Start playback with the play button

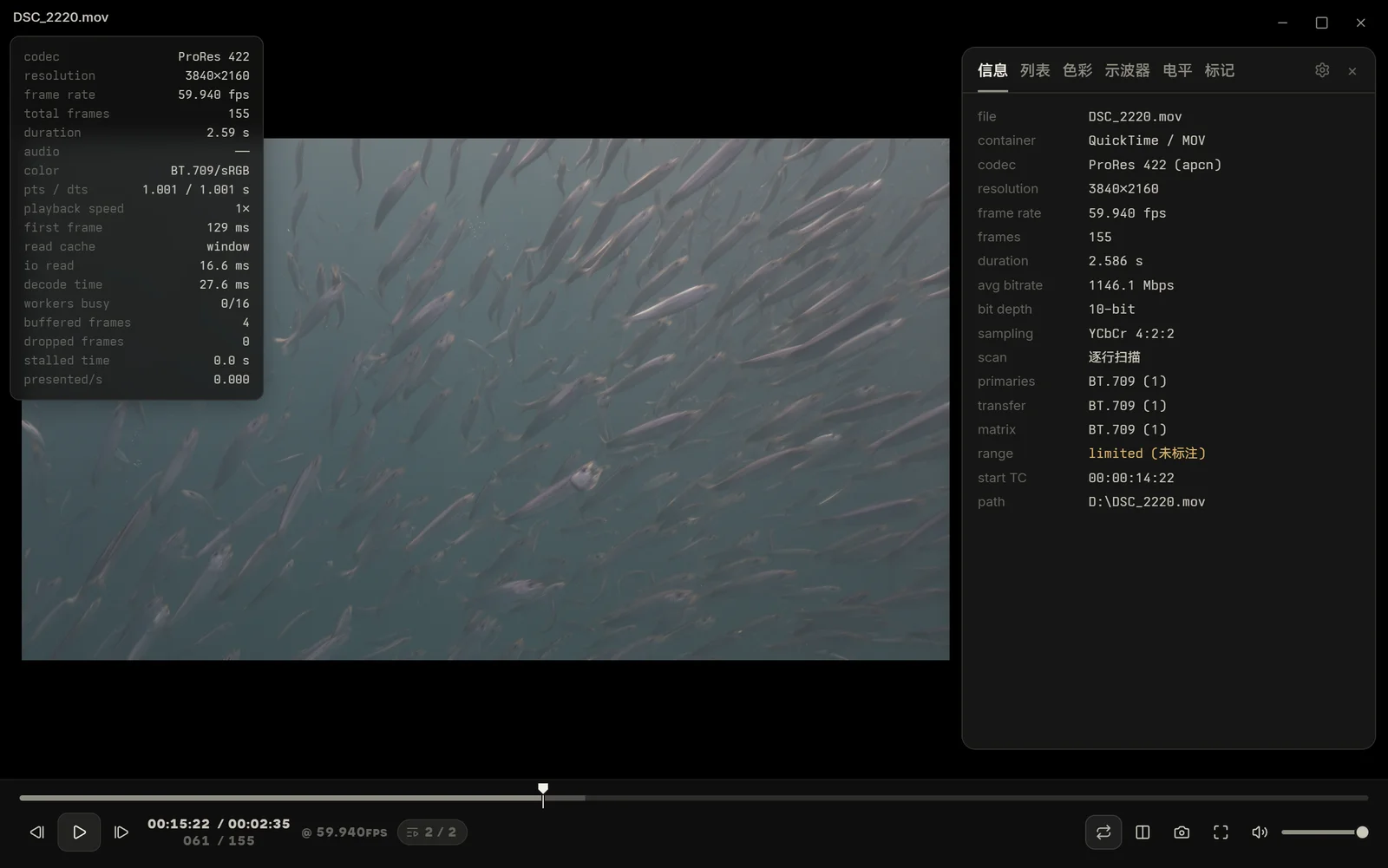[x=79, y=832]
